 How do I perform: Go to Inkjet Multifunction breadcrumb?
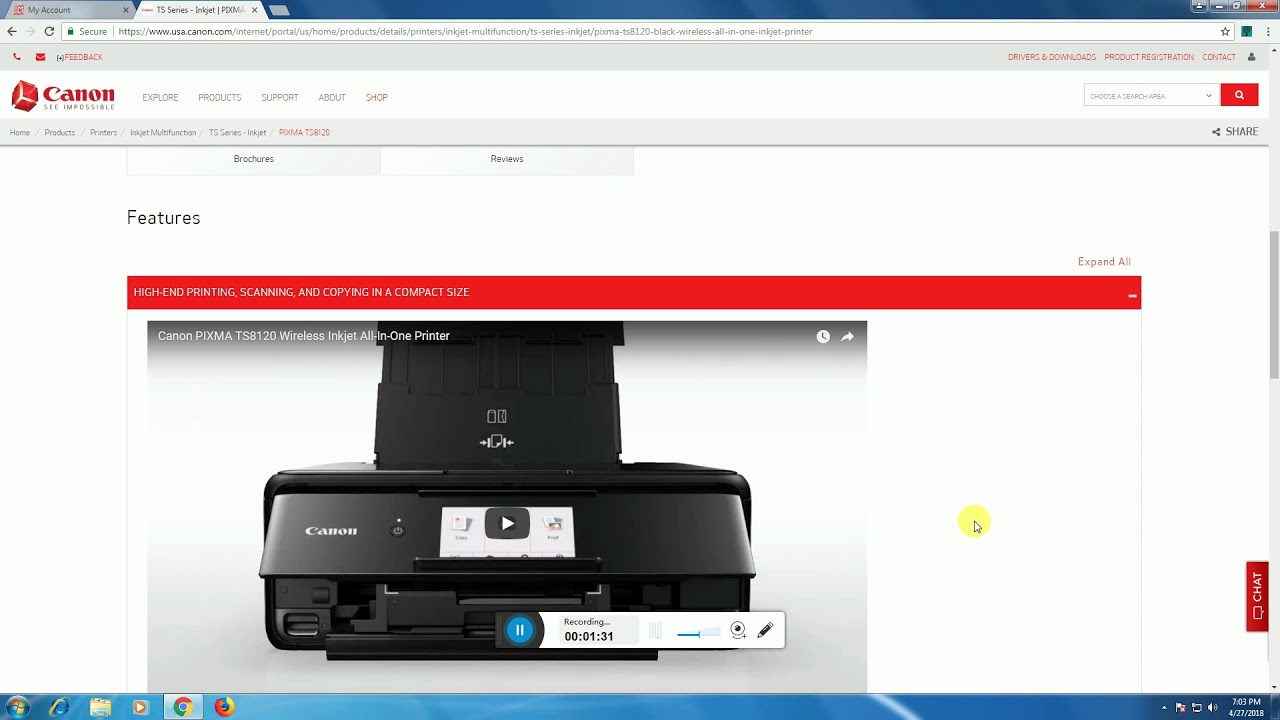[163, 132]
